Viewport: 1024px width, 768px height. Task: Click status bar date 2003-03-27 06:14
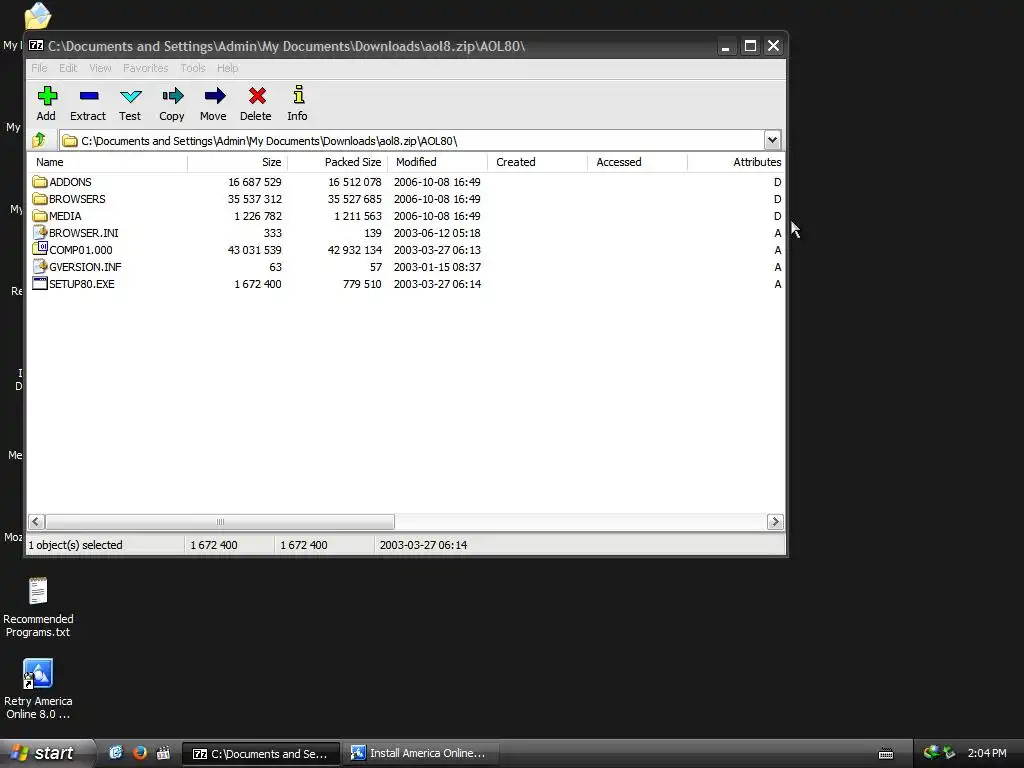(423, 545)
